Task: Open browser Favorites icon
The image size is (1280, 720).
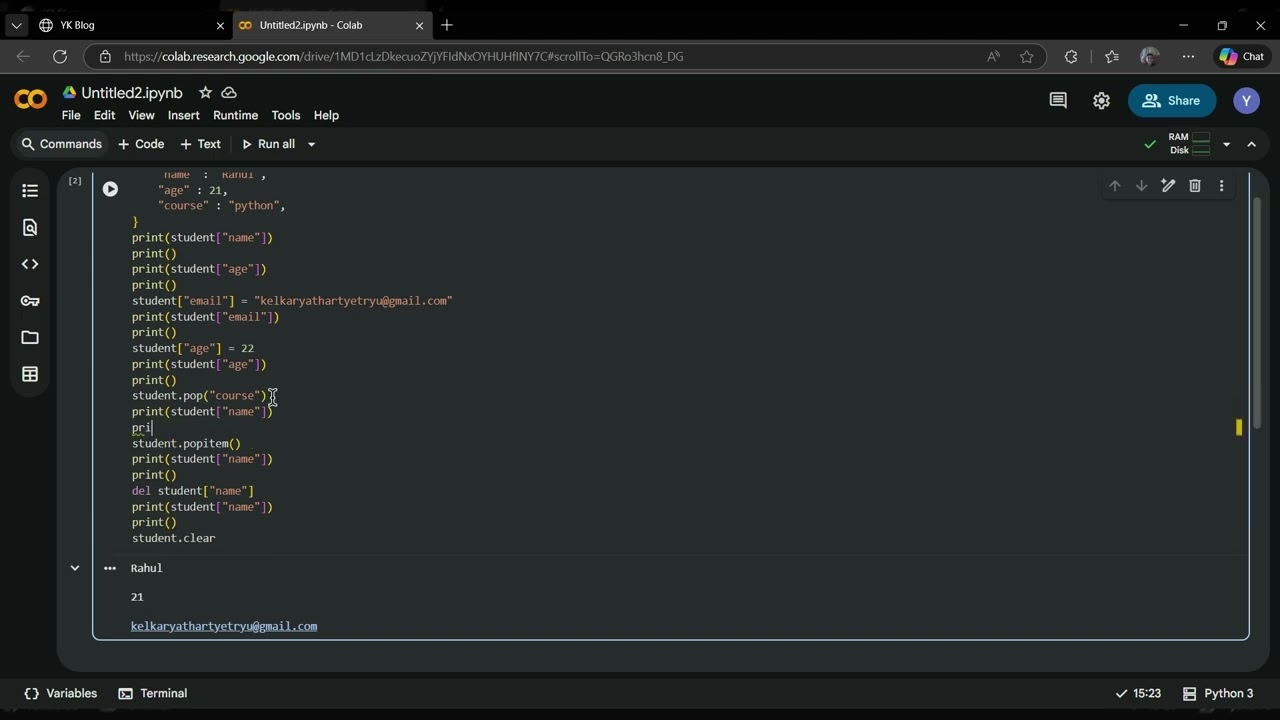Action: 1112,57
